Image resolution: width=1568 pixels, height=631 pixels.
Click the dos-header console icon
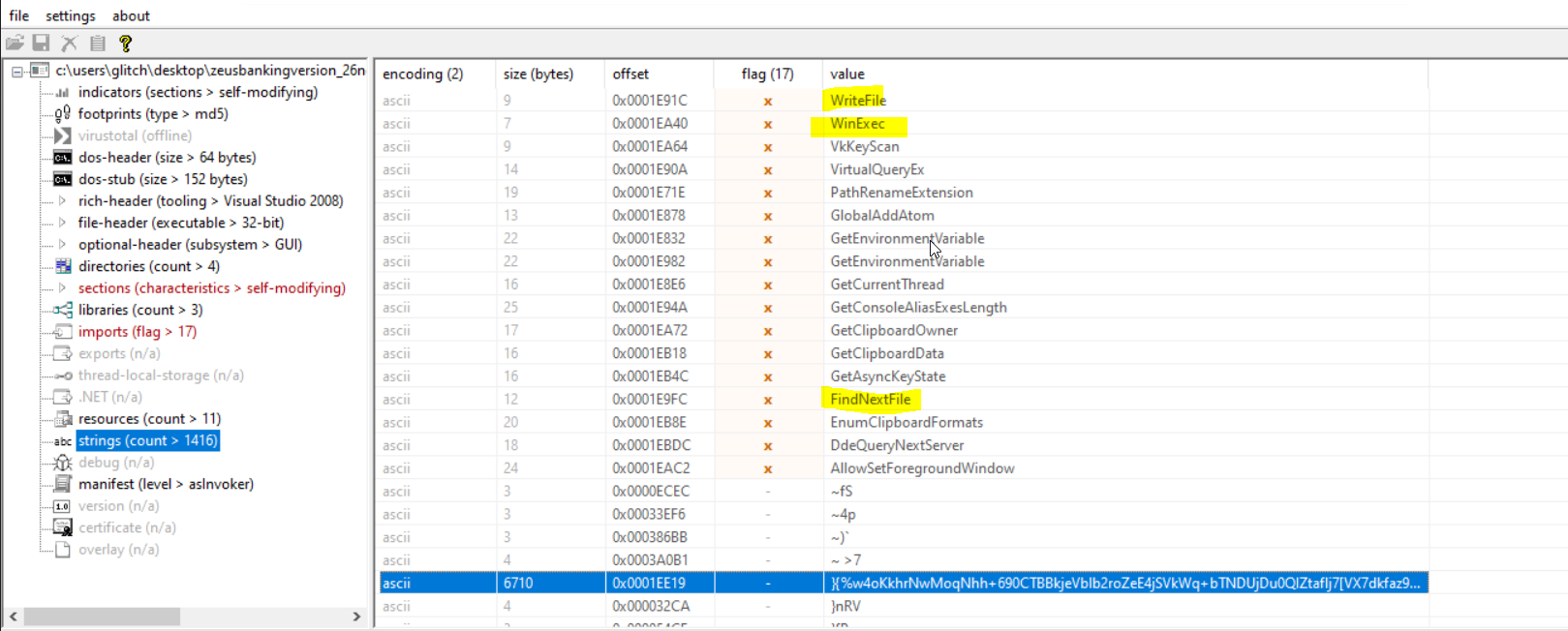click(x=63, y=158)
